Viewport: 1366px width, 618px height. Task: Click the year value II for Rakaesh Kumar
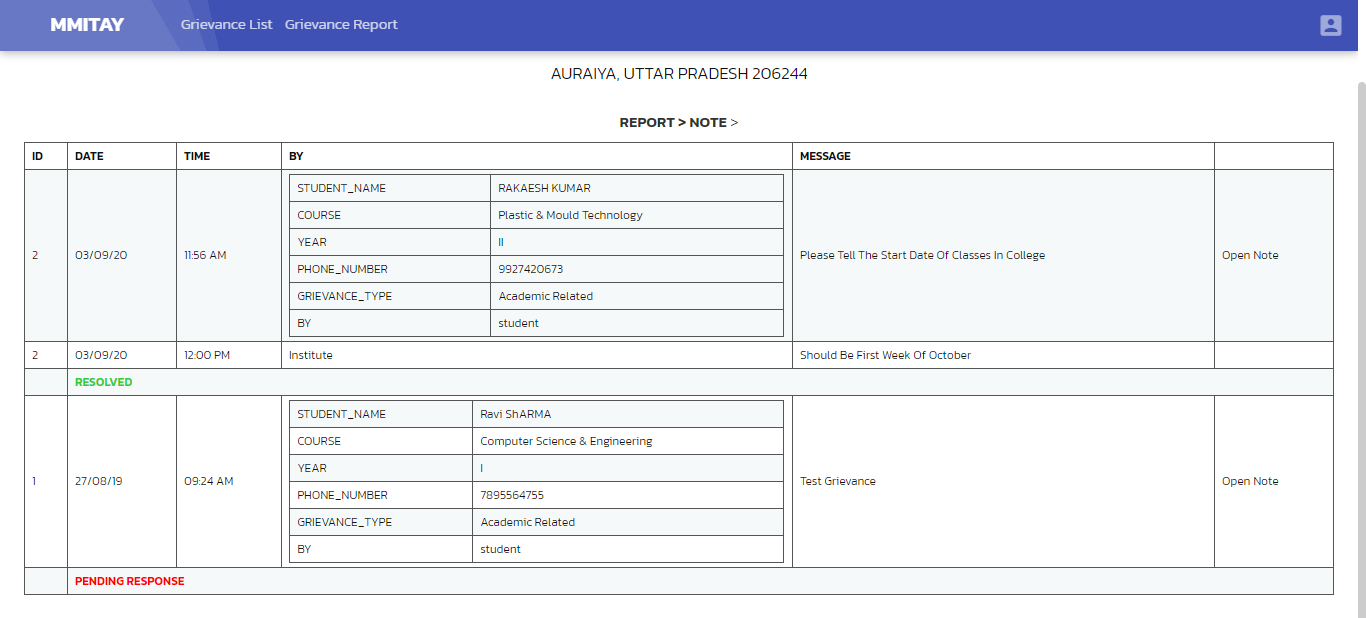501,242
